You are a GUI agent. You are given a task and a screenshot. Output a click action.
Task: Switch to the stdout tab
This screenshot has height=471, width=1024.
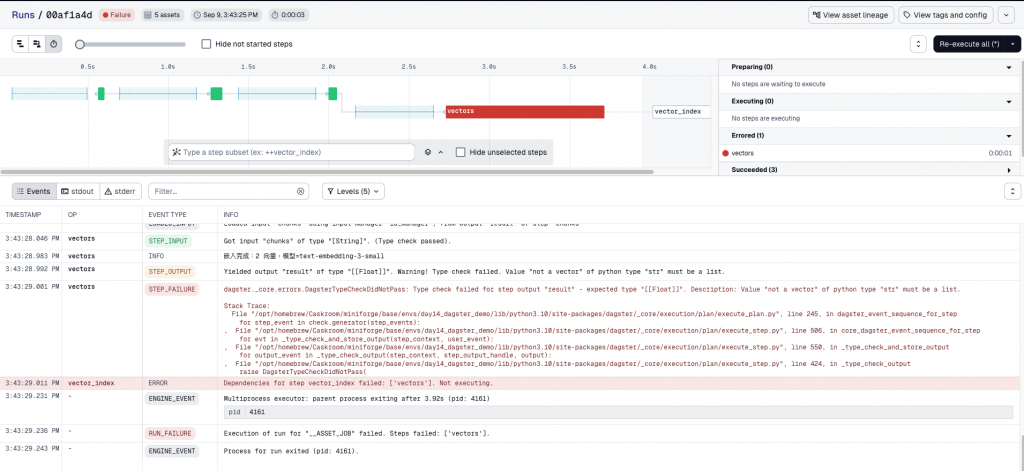77,191
